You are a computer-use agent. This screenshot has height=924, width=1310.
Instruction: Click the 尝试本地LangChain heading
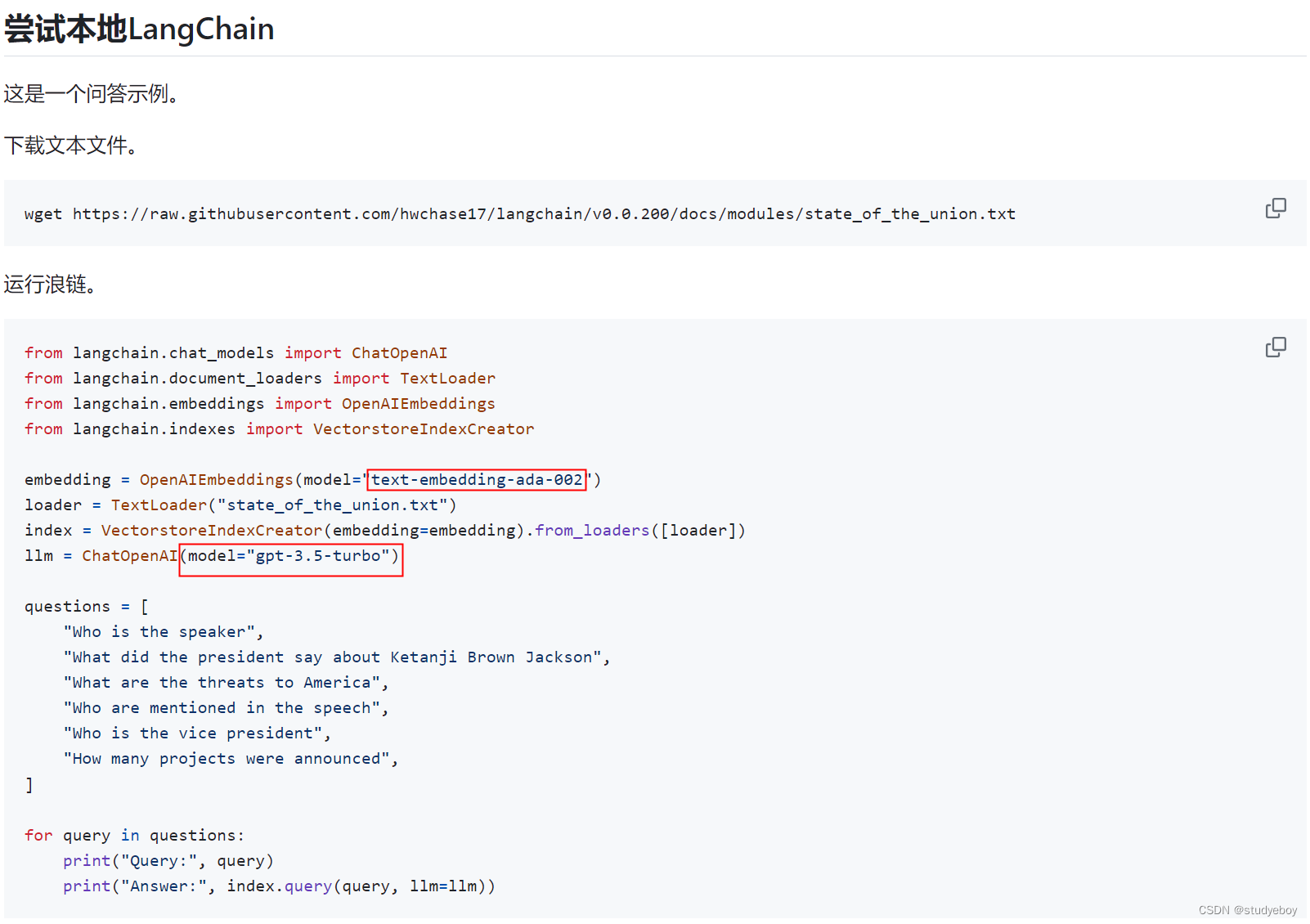139,29
